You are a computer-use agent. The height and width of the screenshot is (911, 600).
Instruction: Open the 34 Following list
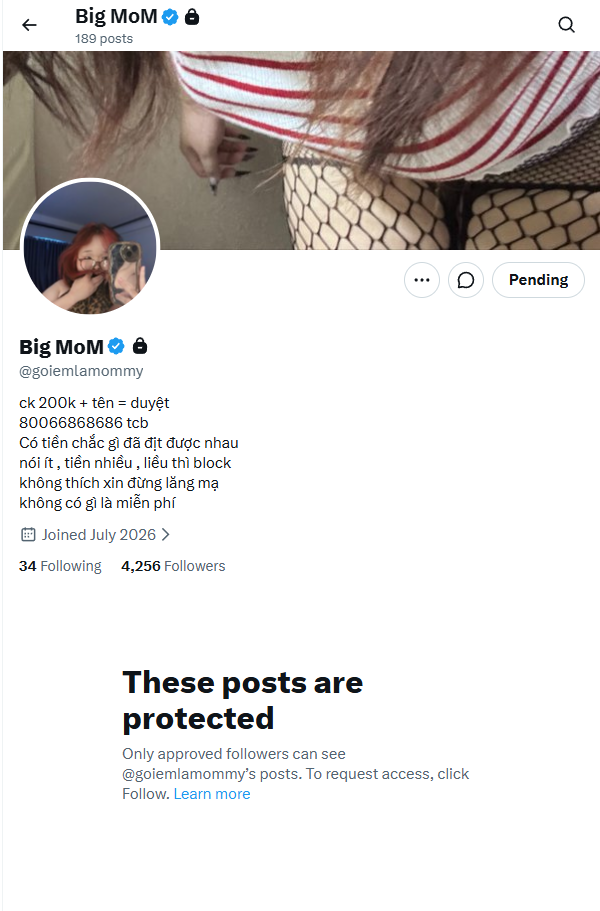60,566
